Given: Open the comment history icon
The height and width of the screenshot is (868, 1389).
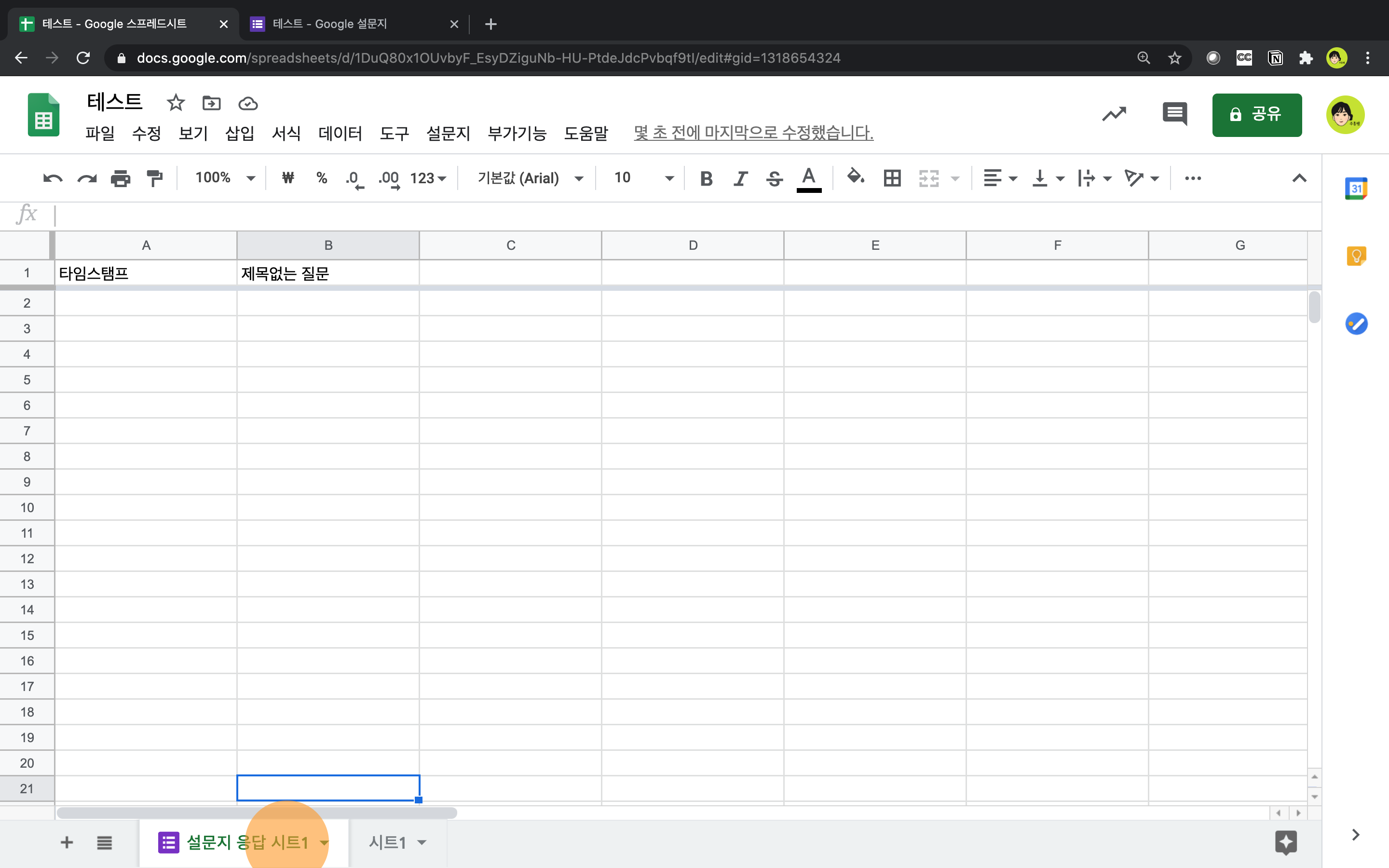Looking at the screenshot, I should [x=1174, y=114].
